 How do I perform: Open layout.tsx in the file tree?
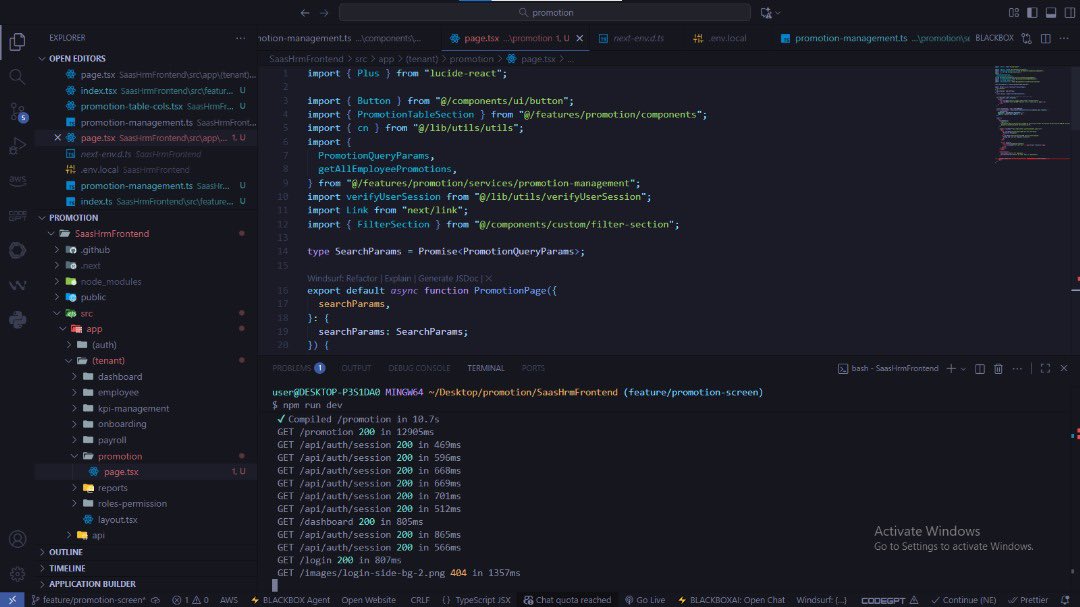[x=117, y=519]
